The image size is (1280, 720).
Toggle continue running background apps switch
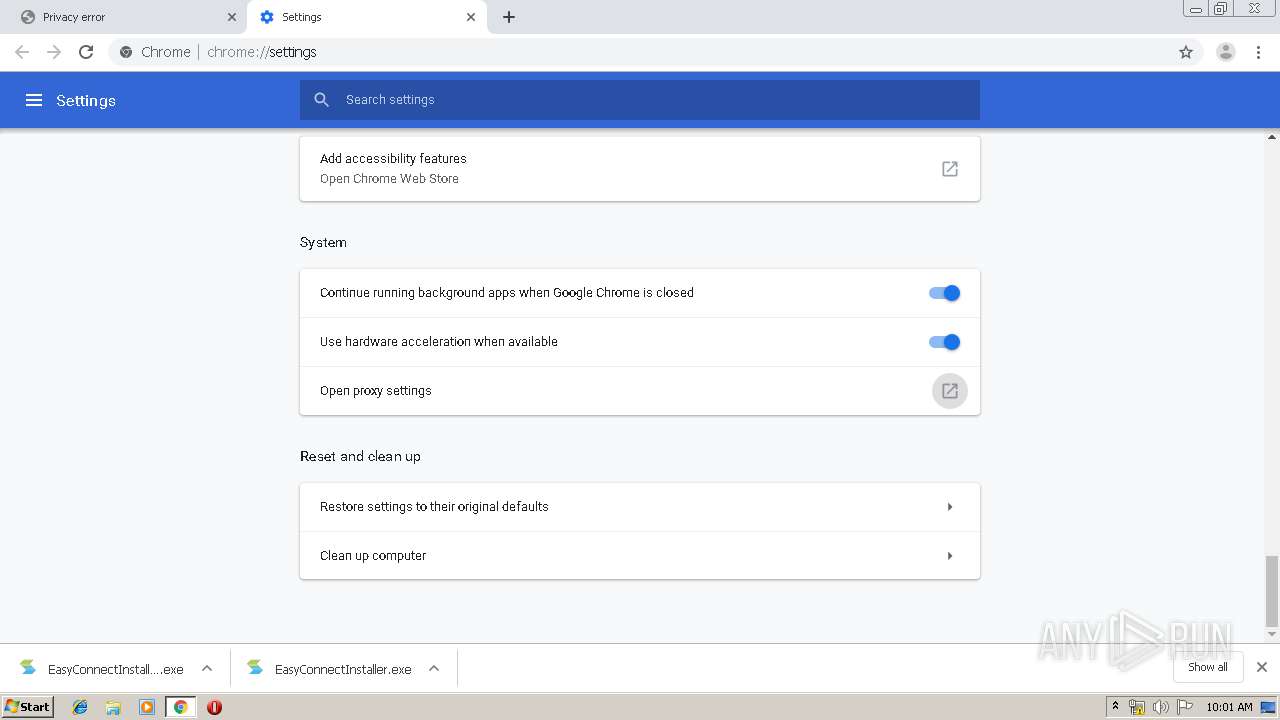pos(944,293)
